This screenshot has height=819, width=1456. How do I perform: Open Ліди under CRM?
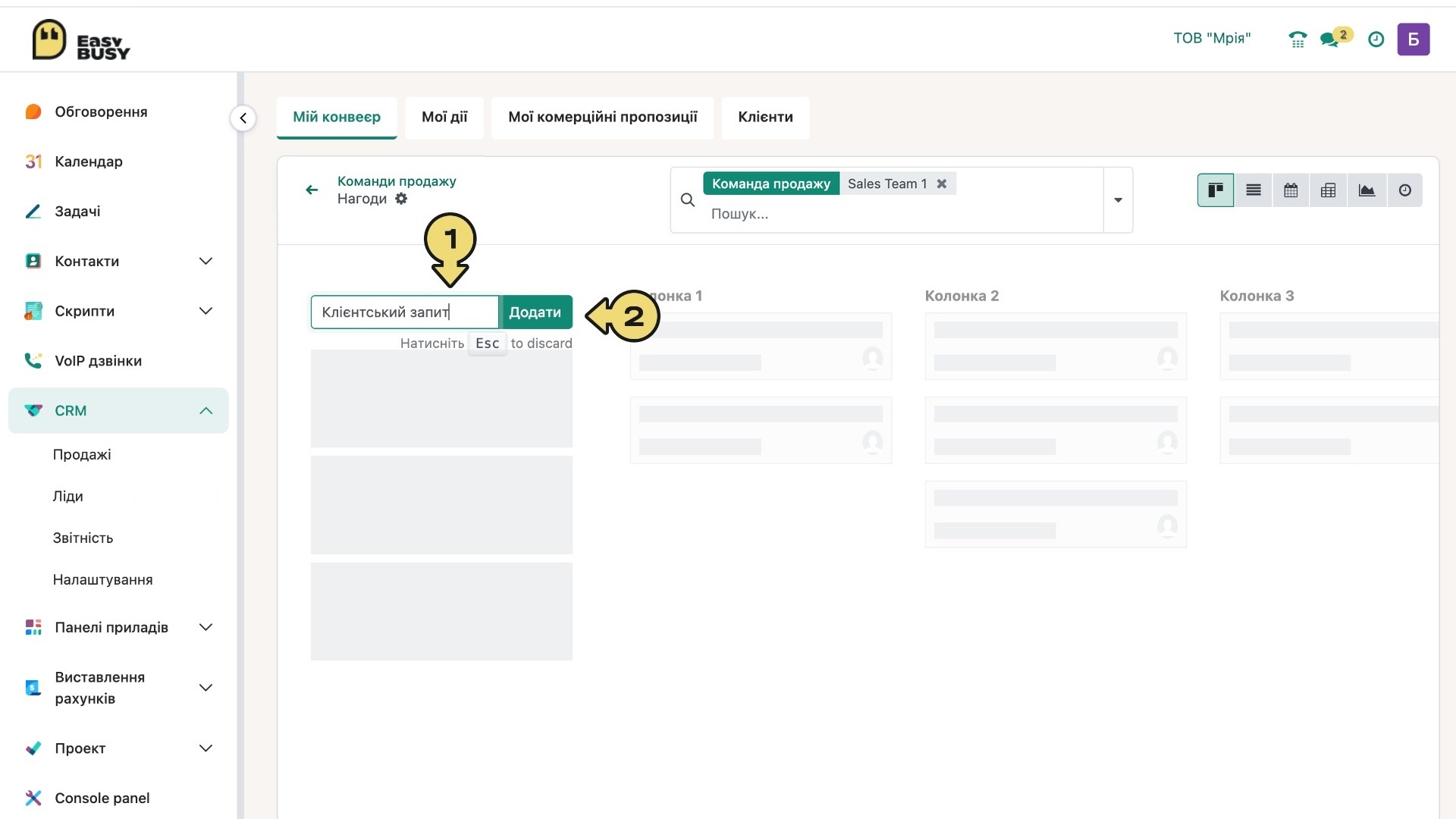click(x=68, y=496)
